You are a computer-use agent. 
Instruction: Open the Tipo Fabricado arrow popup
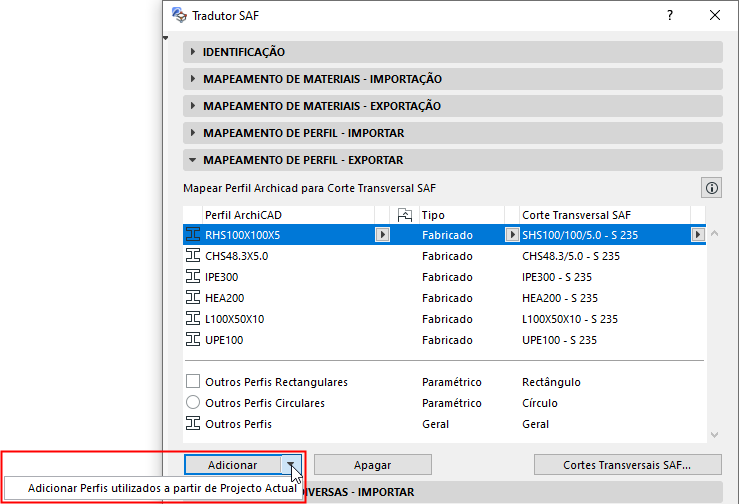pos(512,234)
